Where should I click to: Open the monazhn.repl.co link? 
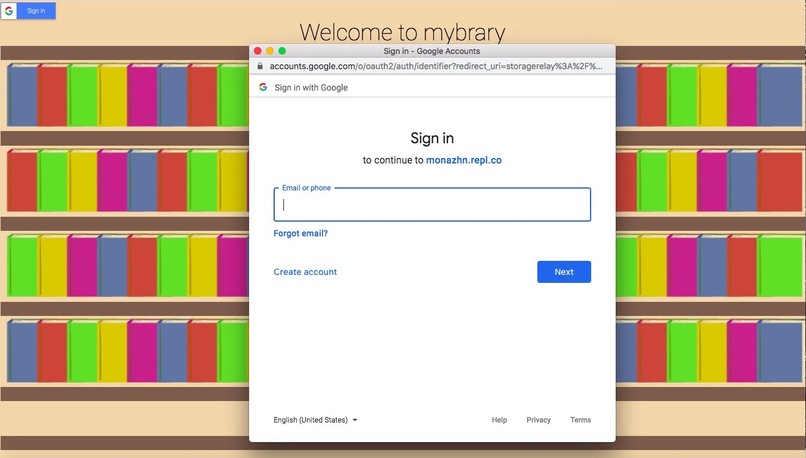[464, 160]
